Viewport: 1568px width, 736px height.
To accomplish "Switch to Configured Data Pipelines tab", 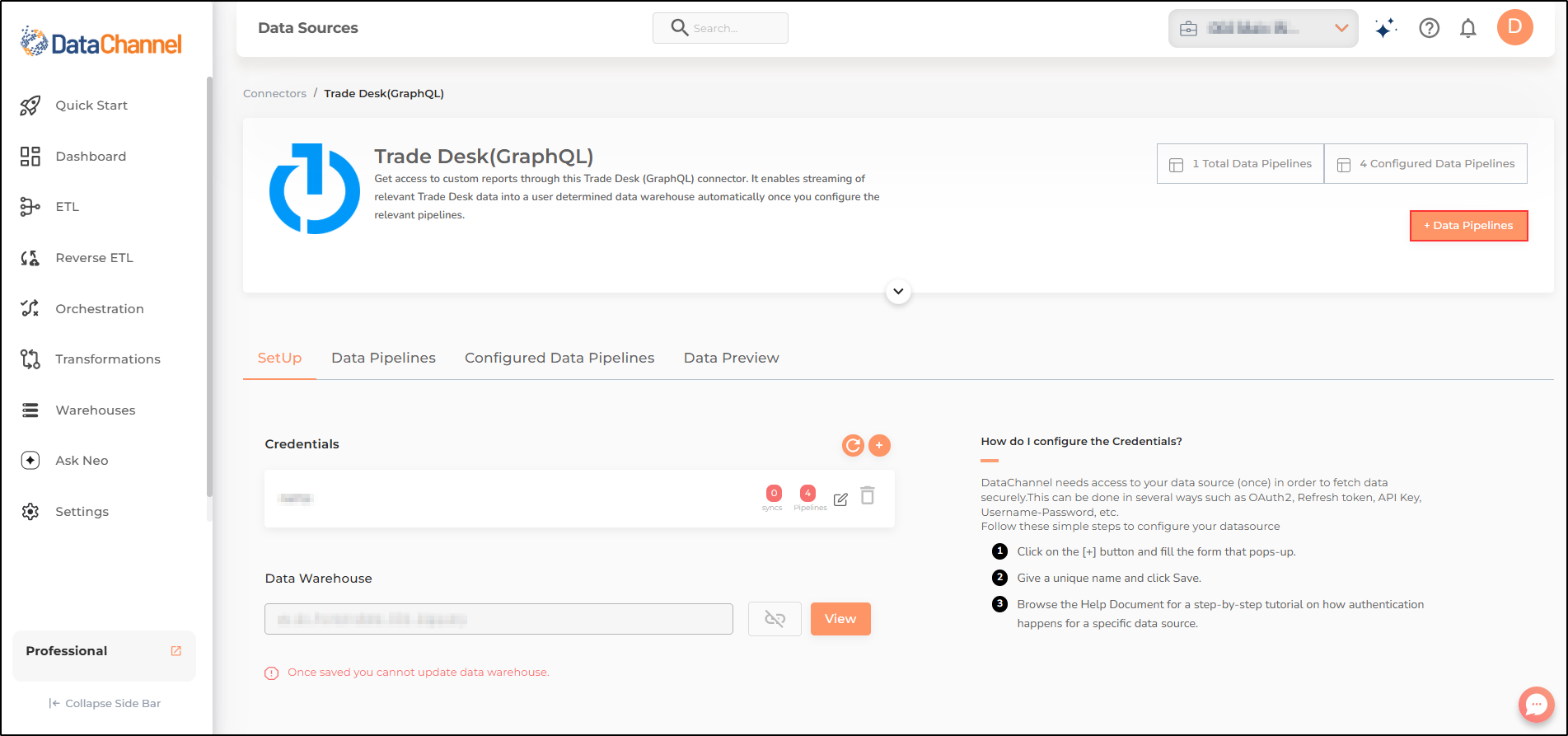I will coord(559,359).
